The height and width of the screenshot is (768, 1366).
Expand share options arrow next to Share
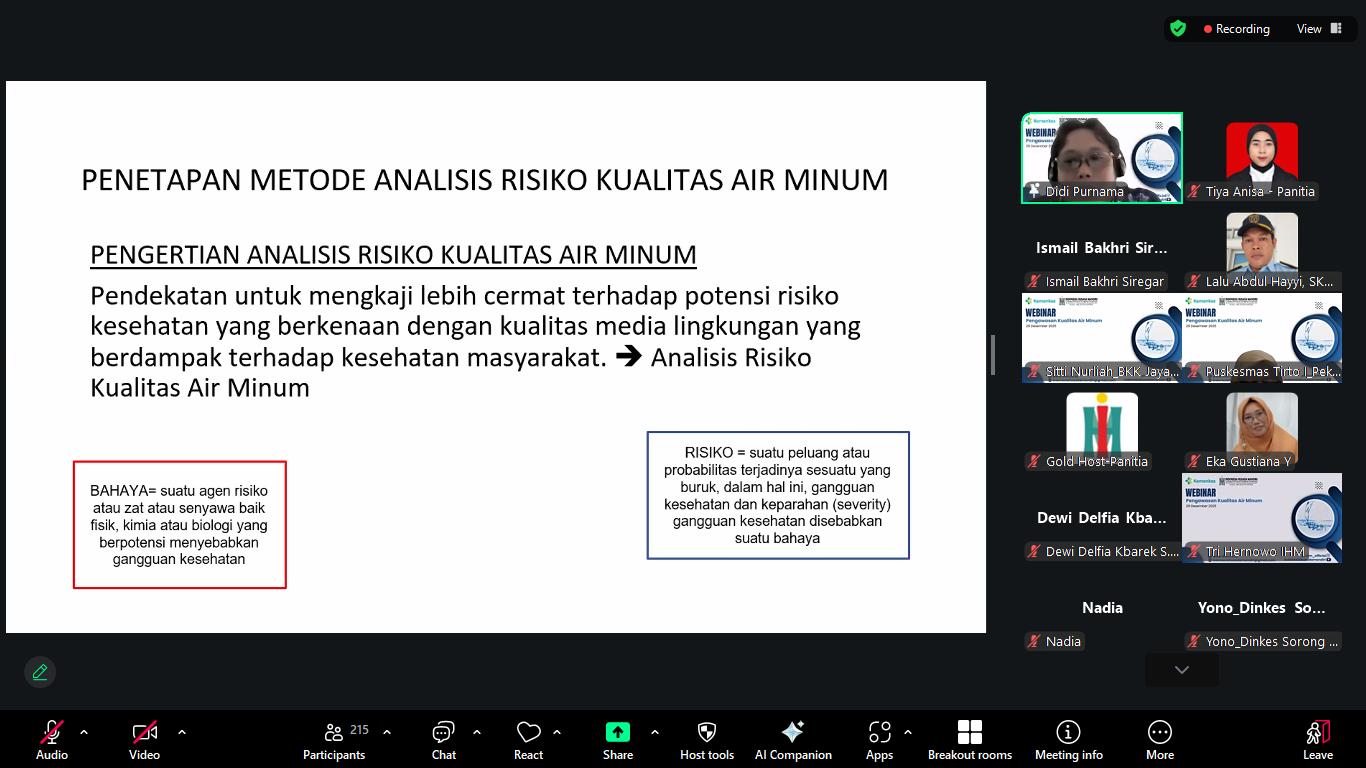tap(655, 732)
